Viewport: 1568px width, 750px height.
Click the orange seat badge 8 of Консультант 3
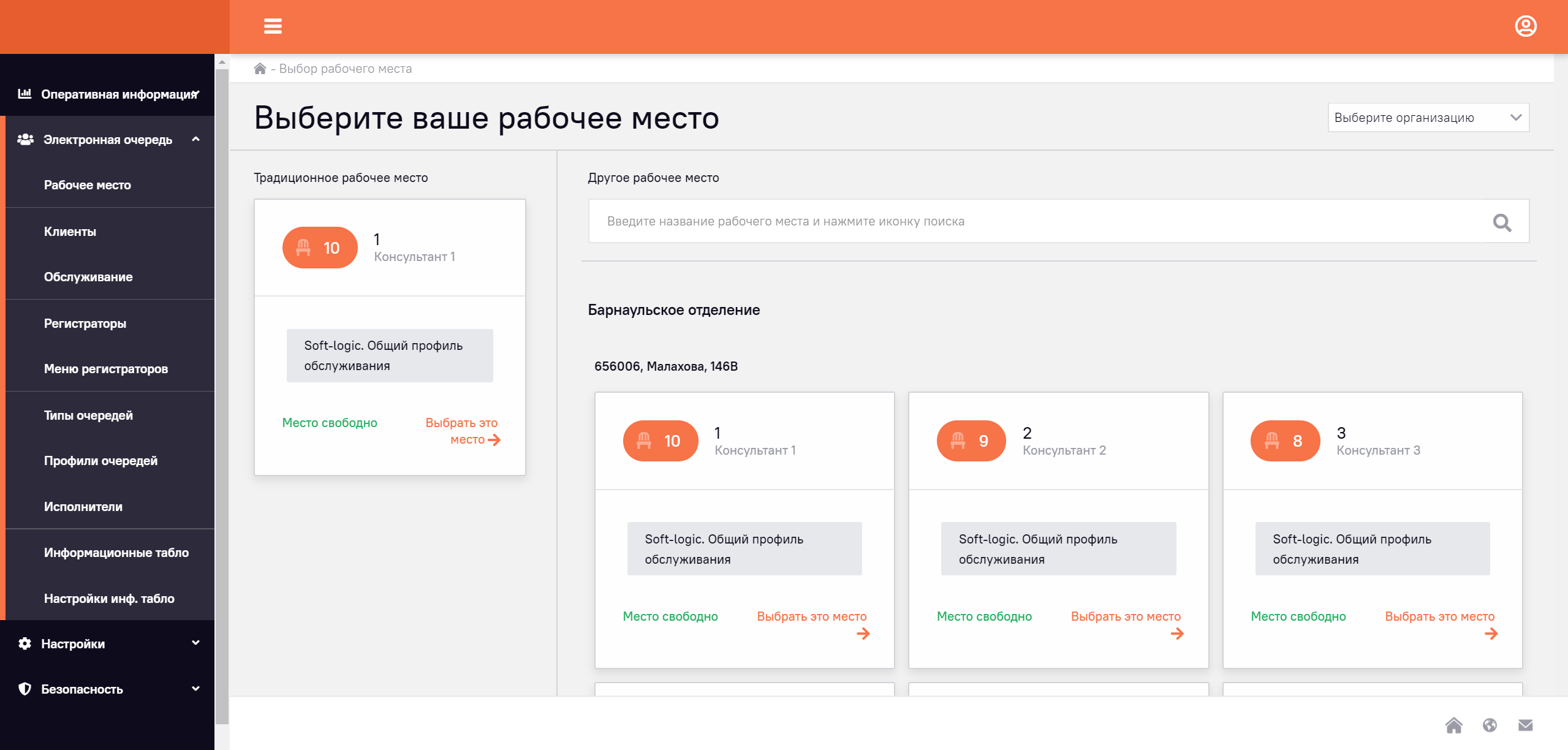(x=1285, y=441)
